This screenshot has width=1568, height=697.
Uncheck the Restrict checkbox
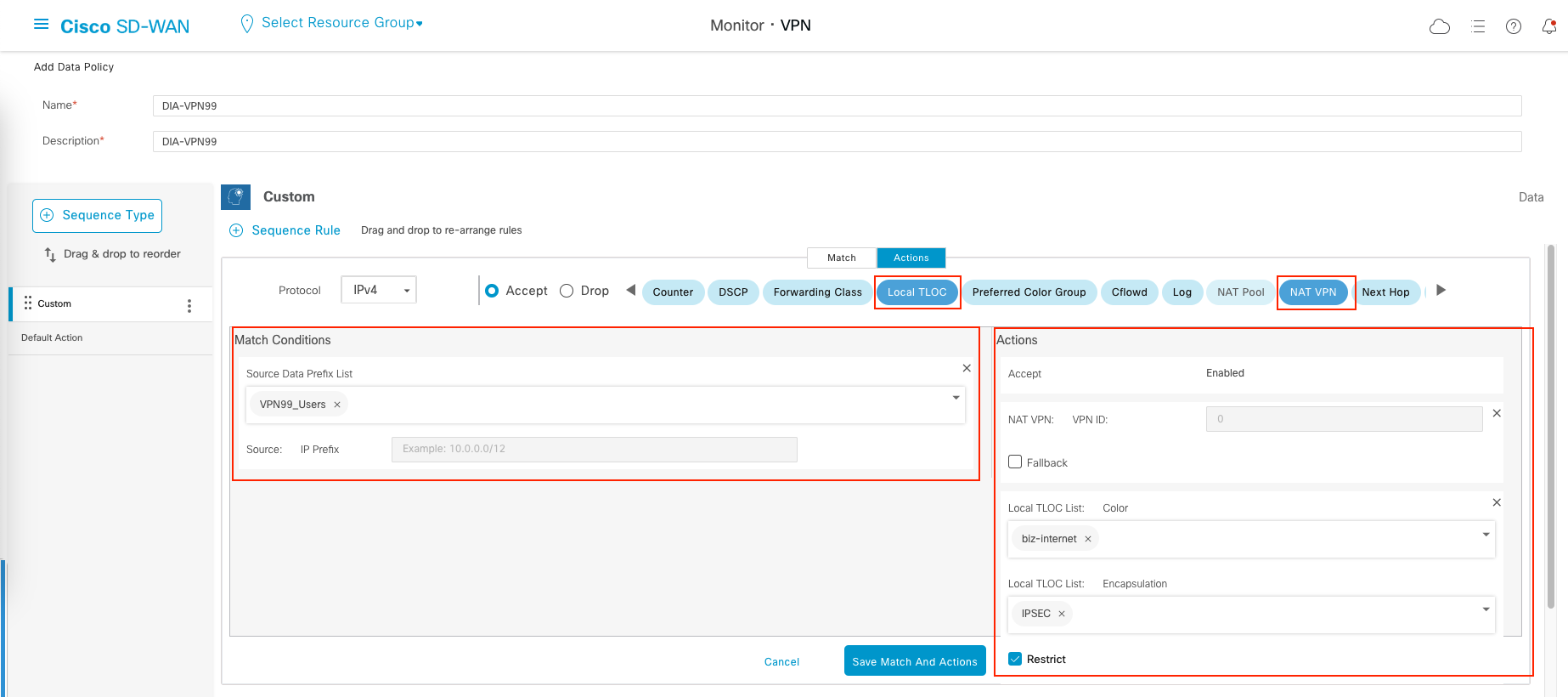click(x=1015, y=659)
